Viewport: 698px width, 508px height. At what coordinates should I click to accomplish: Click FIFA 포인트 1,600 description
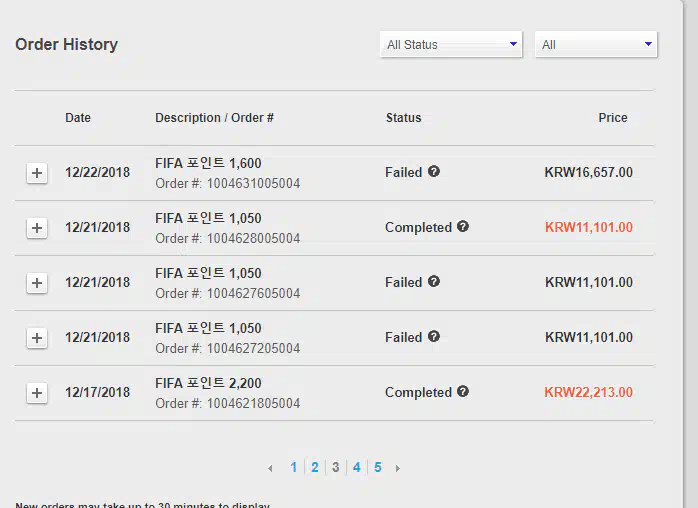(208, 163)
